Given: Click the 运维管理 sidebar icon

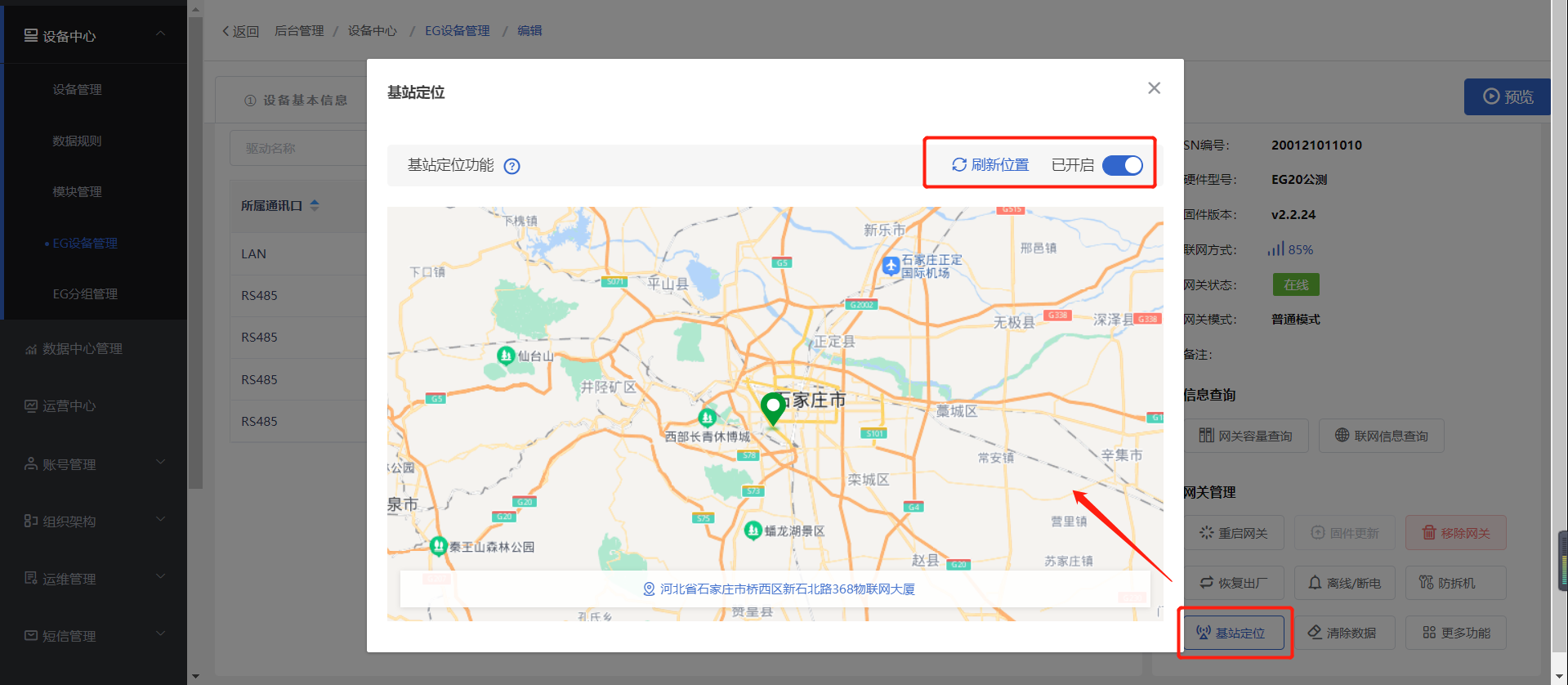Looking at the screenshot, I should (x=31, y=578).
